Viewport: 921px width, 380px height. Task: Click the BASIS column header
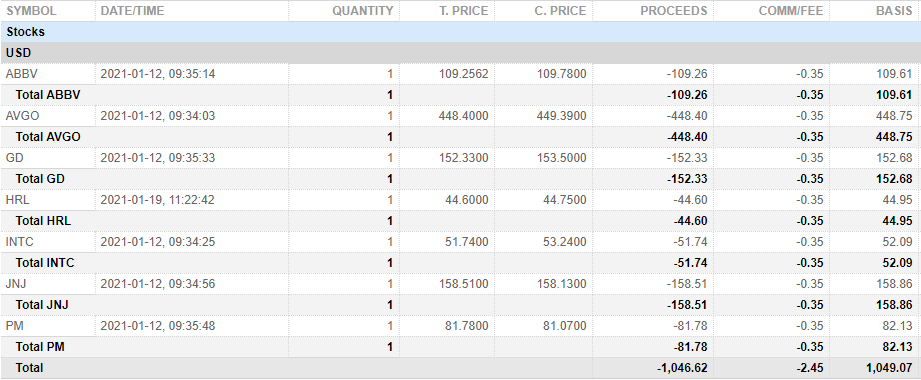coord(894,11)
